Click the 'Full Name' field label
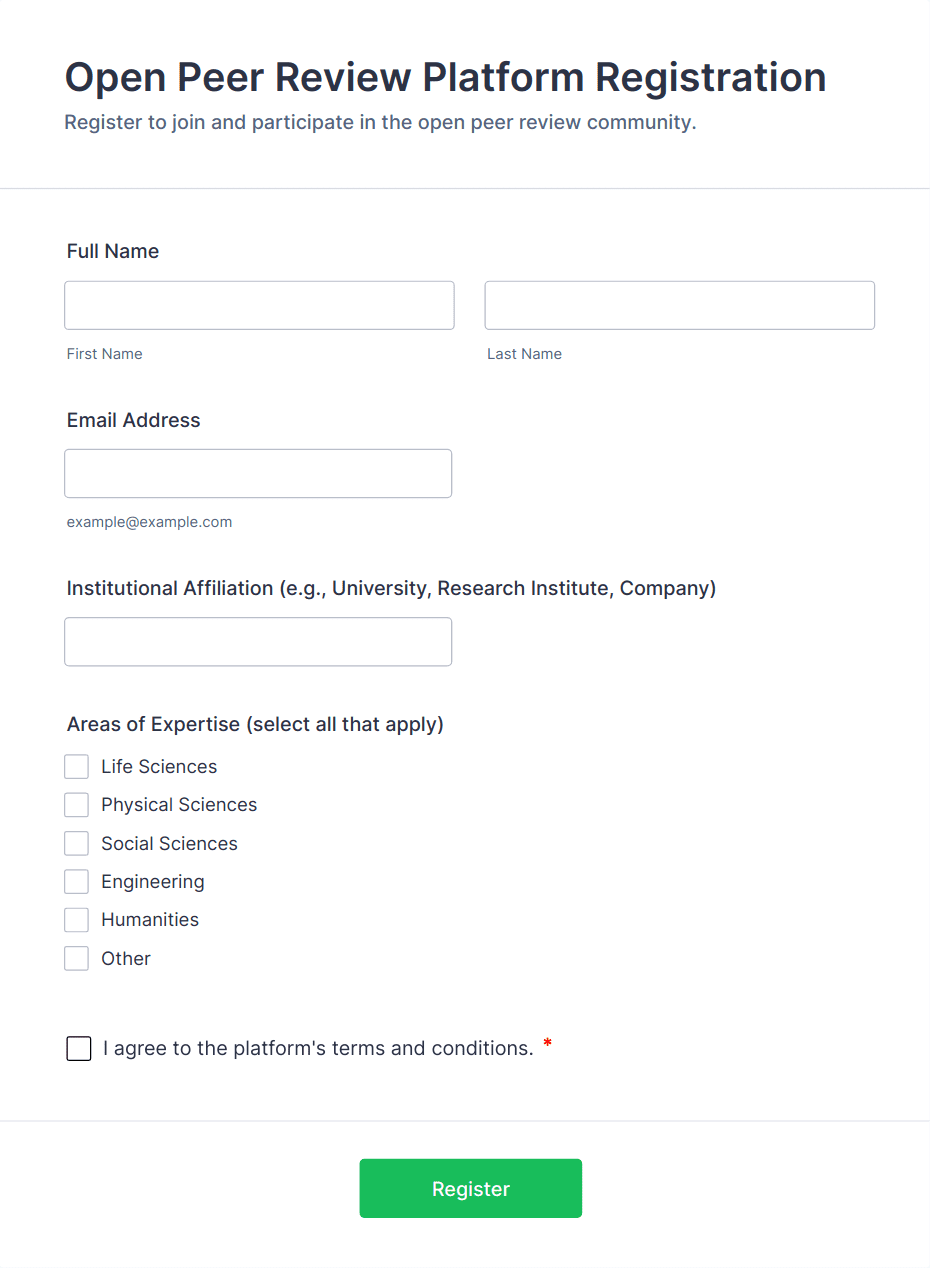 point(113,251)
